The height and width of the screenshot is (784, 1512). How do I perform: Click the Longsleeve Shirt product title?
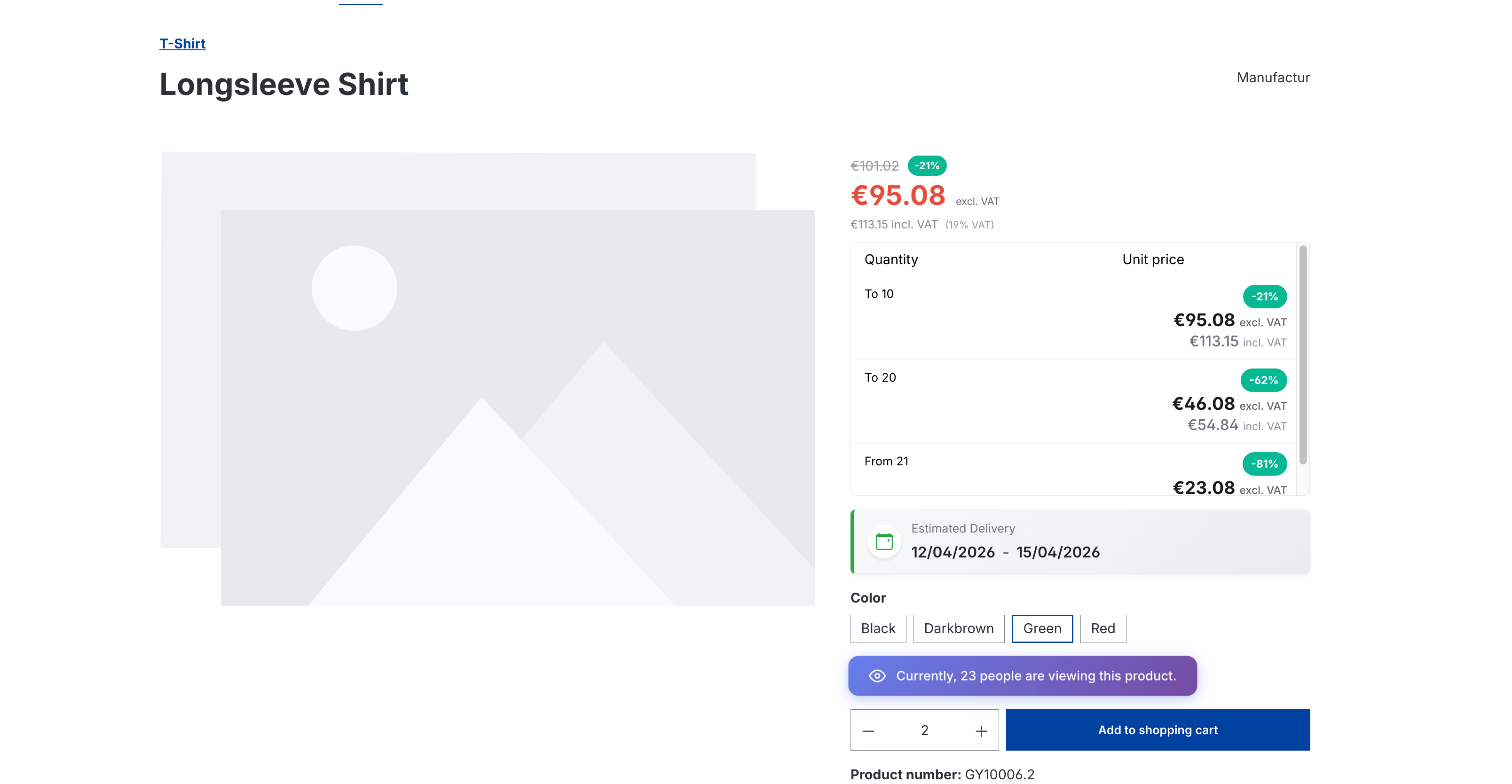tap(283, 85)
